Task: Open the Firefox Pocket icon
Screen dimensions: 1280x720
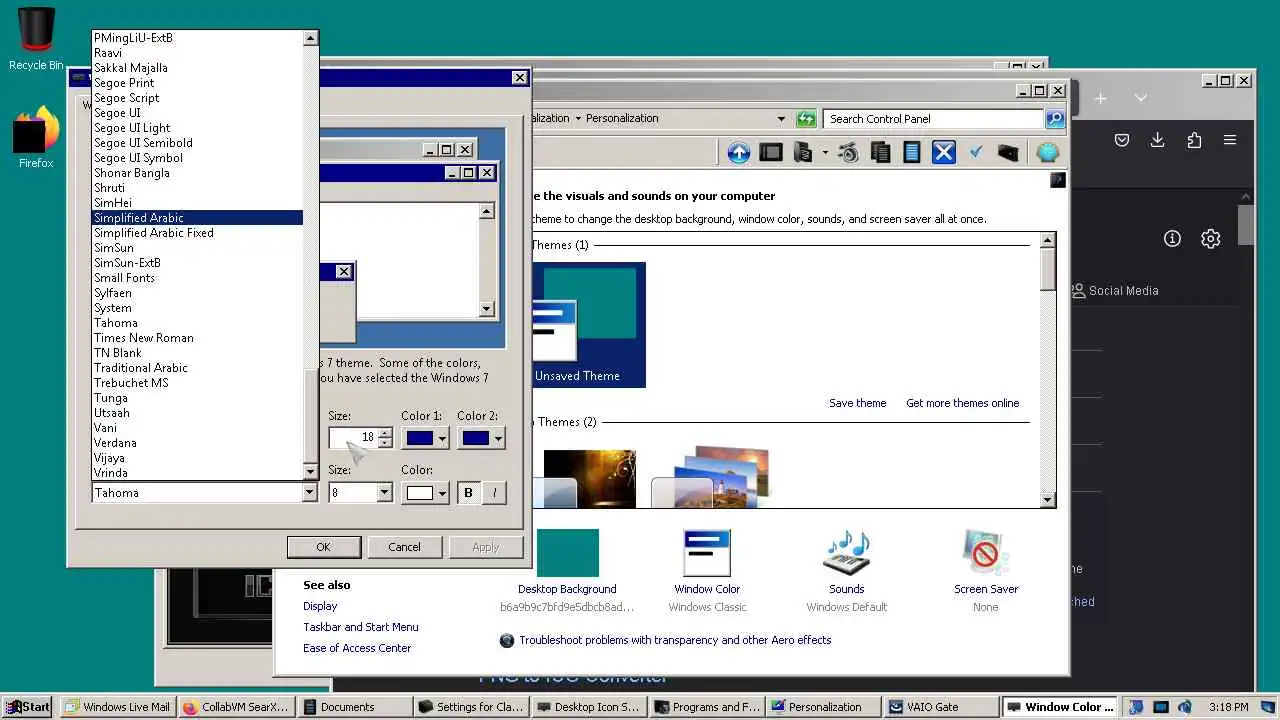Action: 1122,140
